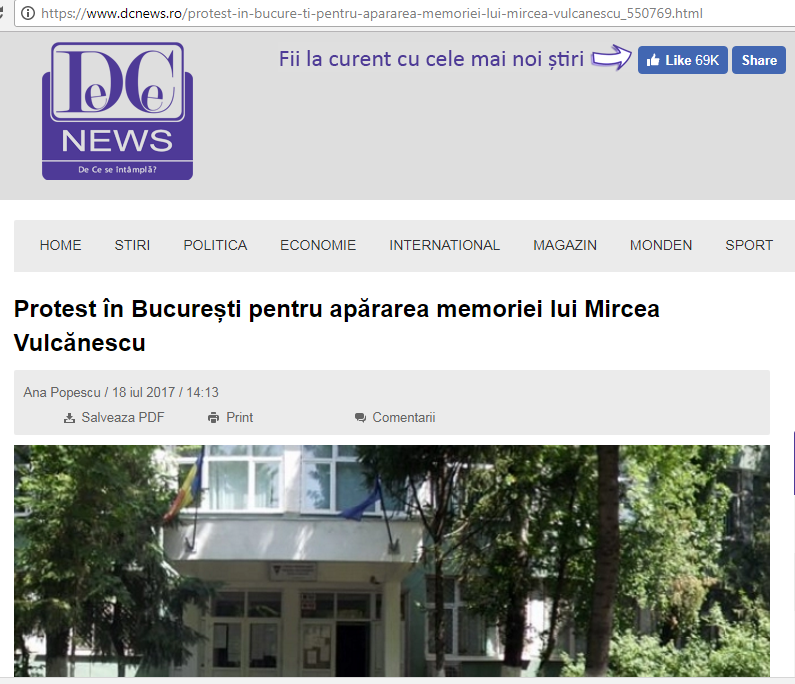Screen dimensions: 795x684
Task: Open the ECONOMIE category
Action: (318, 245)
